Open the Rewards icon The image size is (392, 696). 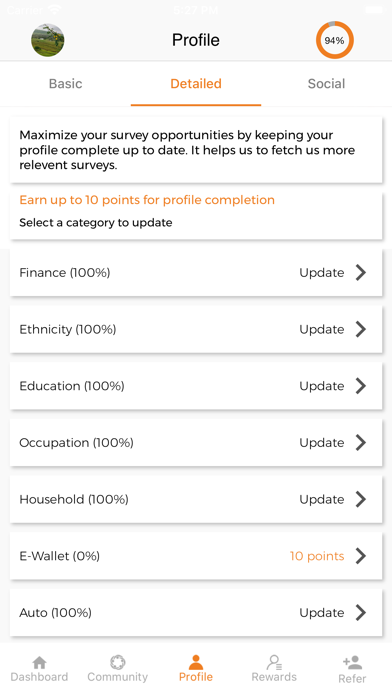point(274,663)
